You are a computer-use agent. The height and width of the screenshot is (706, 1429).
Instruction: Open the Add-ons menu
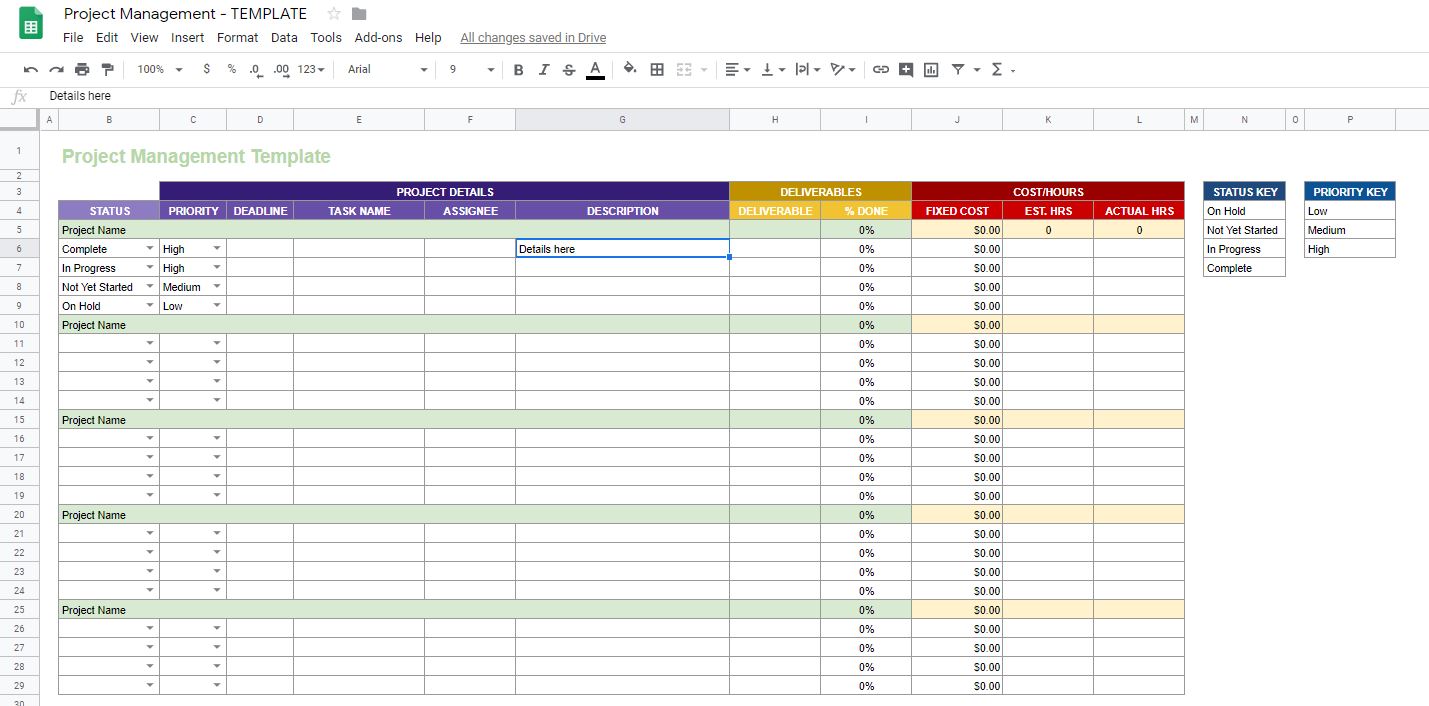tap(378, 38)
